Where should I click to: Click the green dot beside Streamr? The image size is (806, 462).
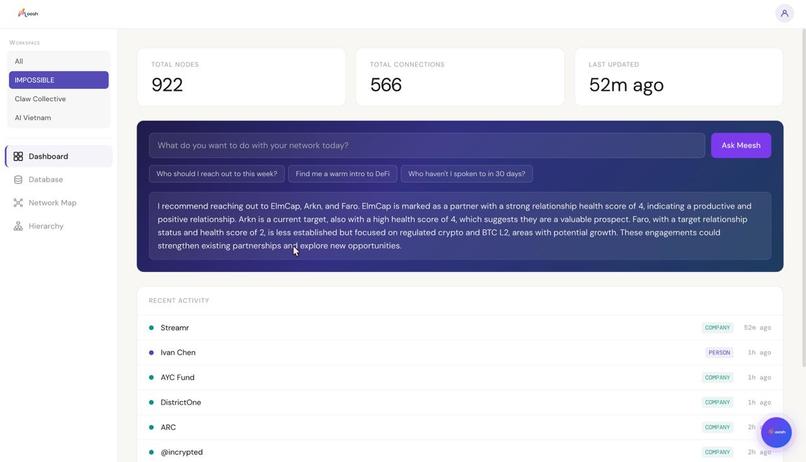click(x=151, y=327)
